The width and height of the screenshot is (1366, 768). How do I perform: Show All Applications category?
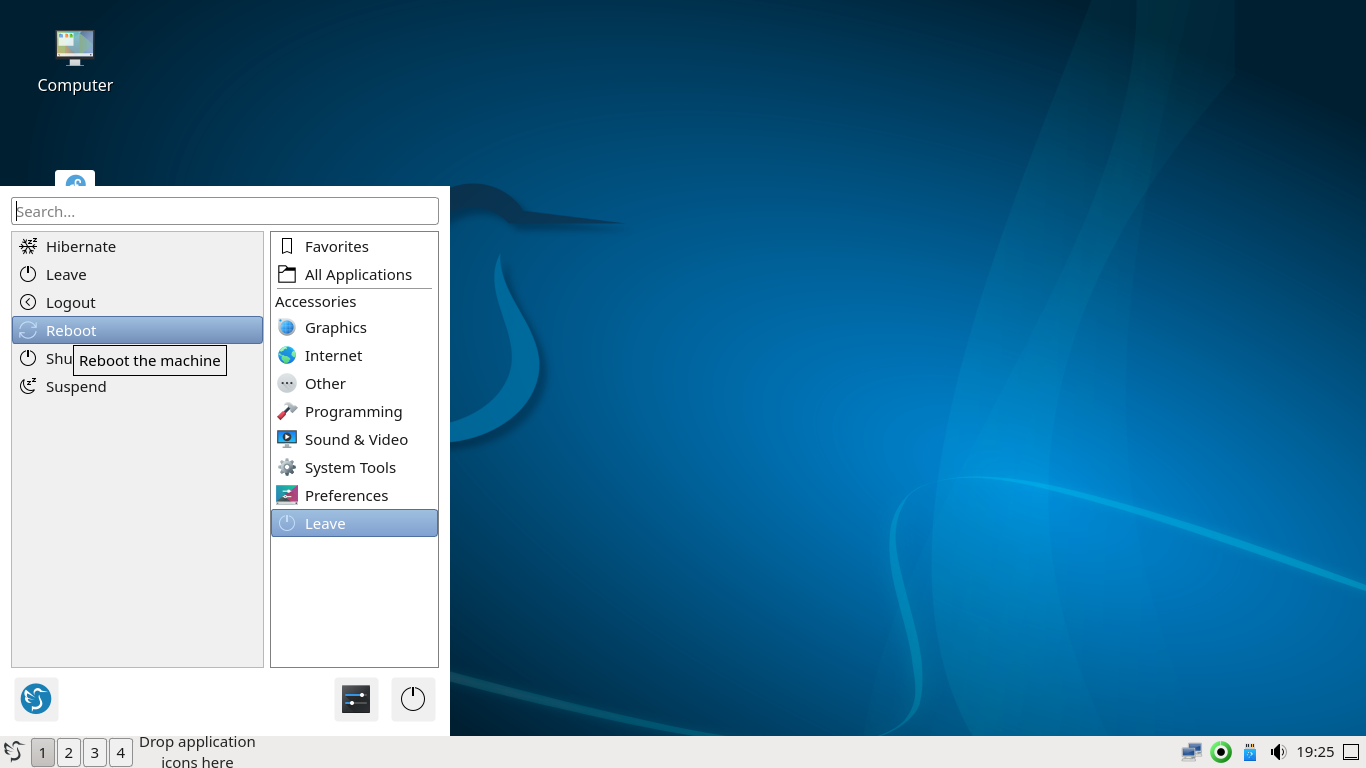point(354,274)
